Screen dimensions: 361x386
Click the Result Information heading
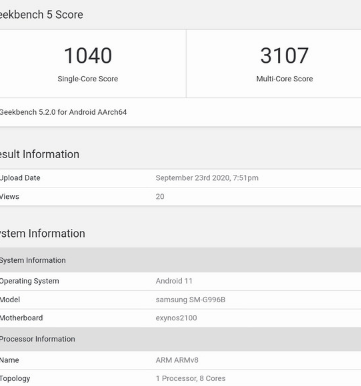39,154
